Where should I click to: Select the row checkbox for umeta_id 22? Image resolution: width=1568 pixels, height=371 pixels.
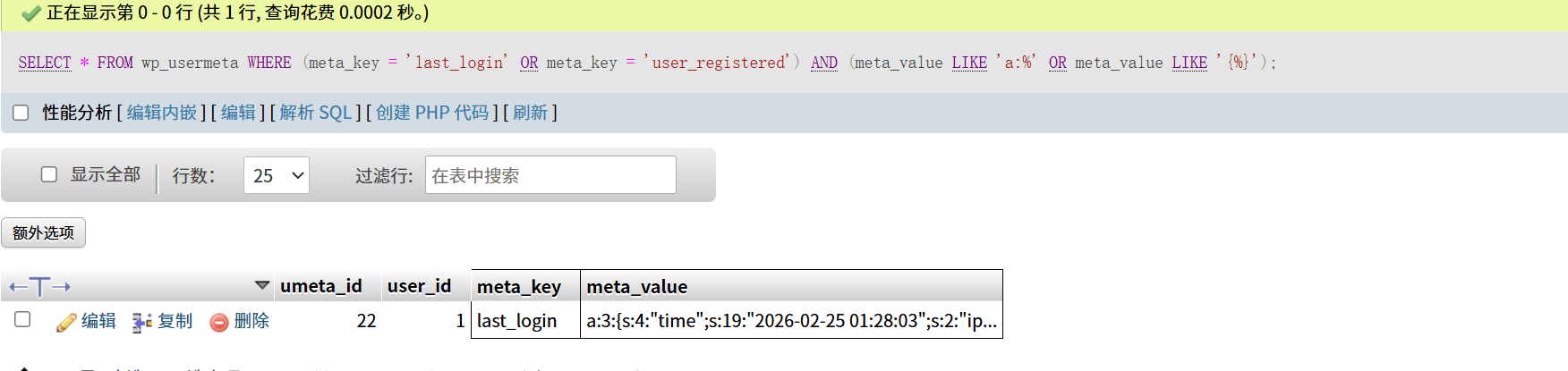click(22, 319)
